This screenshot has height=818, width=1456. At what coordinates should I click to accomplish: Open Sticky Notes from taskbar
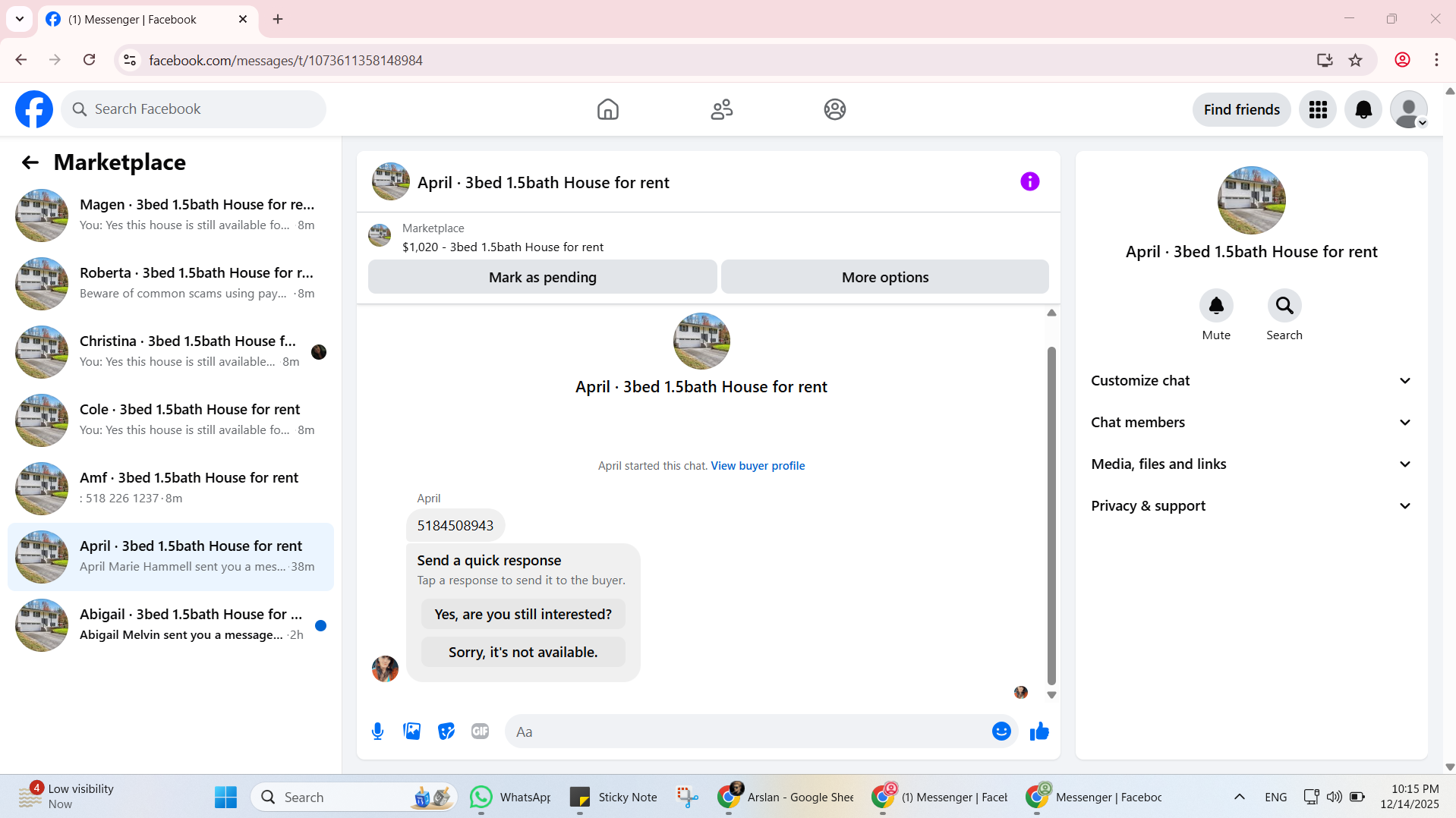(613, 798)
